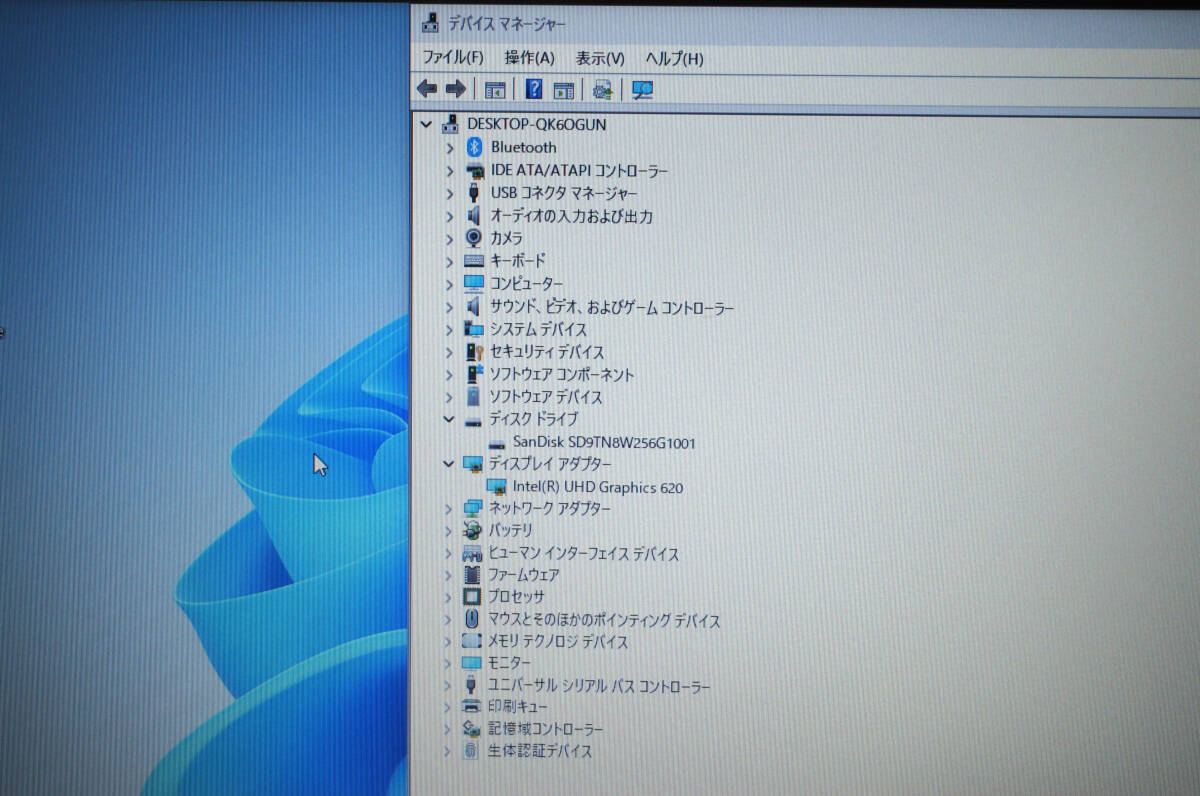Click the action pane toolbar icon
The height and width of the screenshot is (796, 1200).
coord(564,90)
